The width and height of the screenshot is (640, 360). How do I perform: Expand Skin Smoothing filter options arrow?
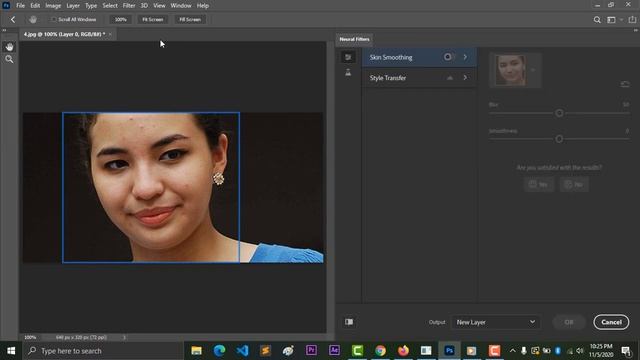(x=465, y=57)
